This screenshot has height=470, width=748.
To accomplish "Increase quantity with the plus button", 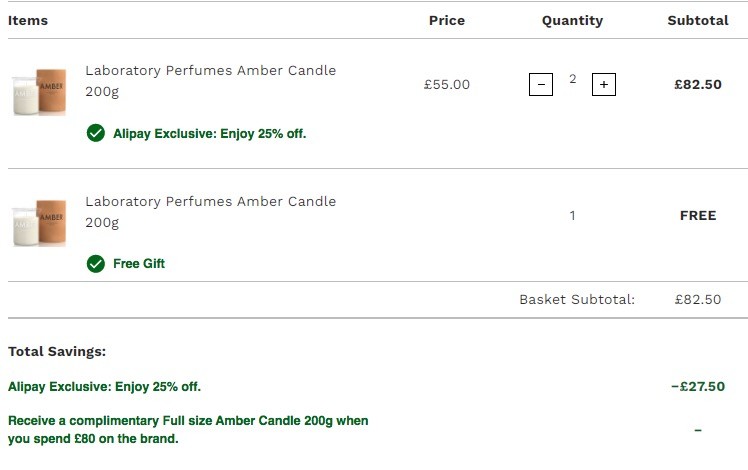I will point(603,84).
